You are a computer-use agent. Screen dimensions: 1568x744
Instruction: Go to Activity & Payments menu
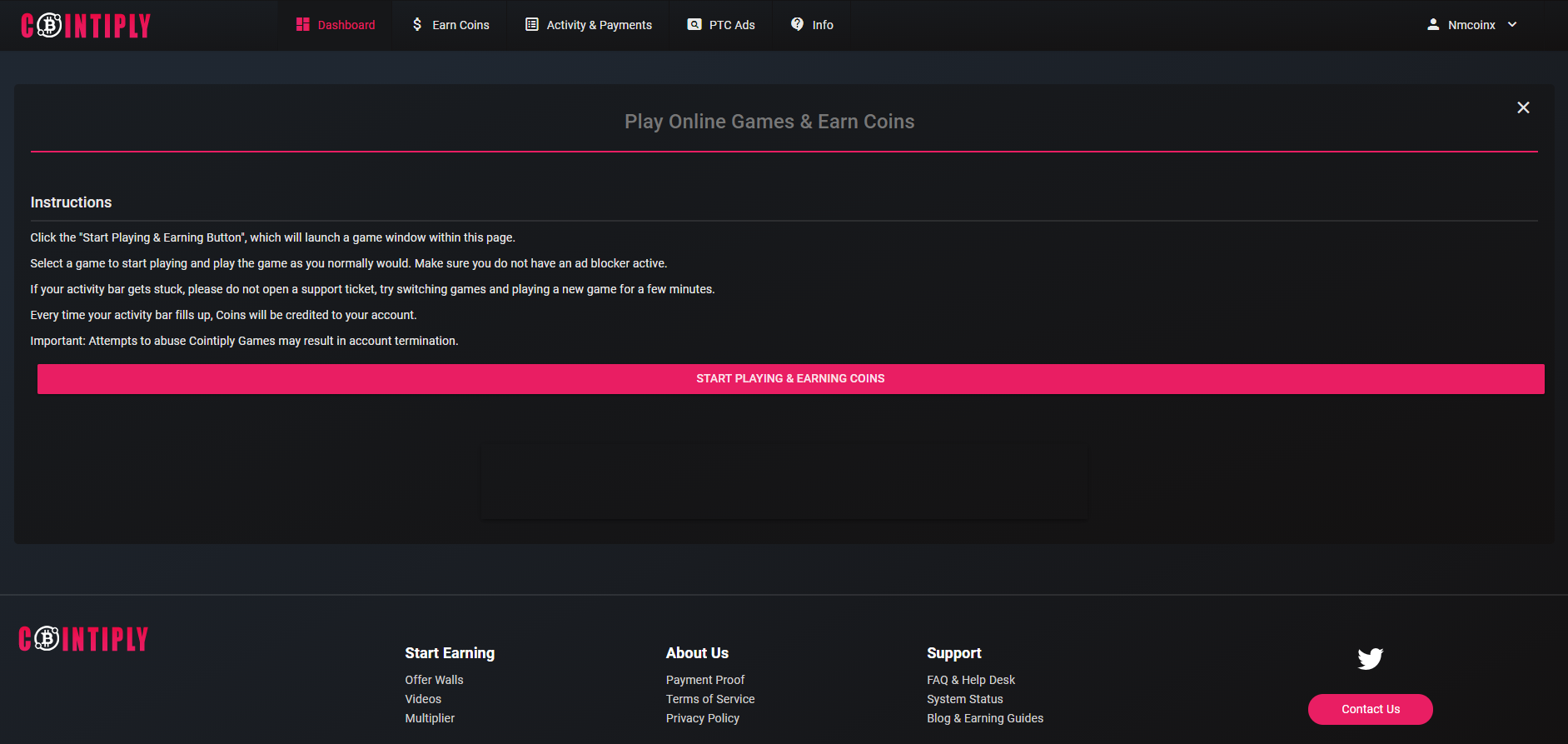coord(589,25)
